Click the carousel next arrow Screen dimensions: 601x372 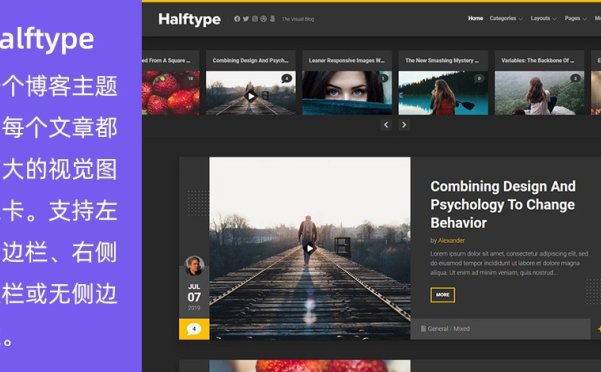click(x=404, y=125)
